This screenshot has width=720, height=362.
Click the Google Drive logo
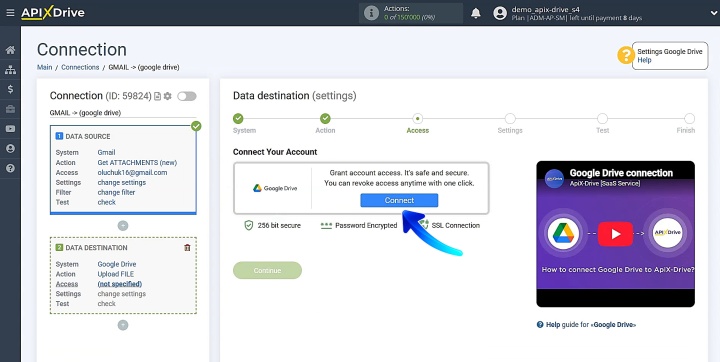pyautogui.click(x=275, y=188)
